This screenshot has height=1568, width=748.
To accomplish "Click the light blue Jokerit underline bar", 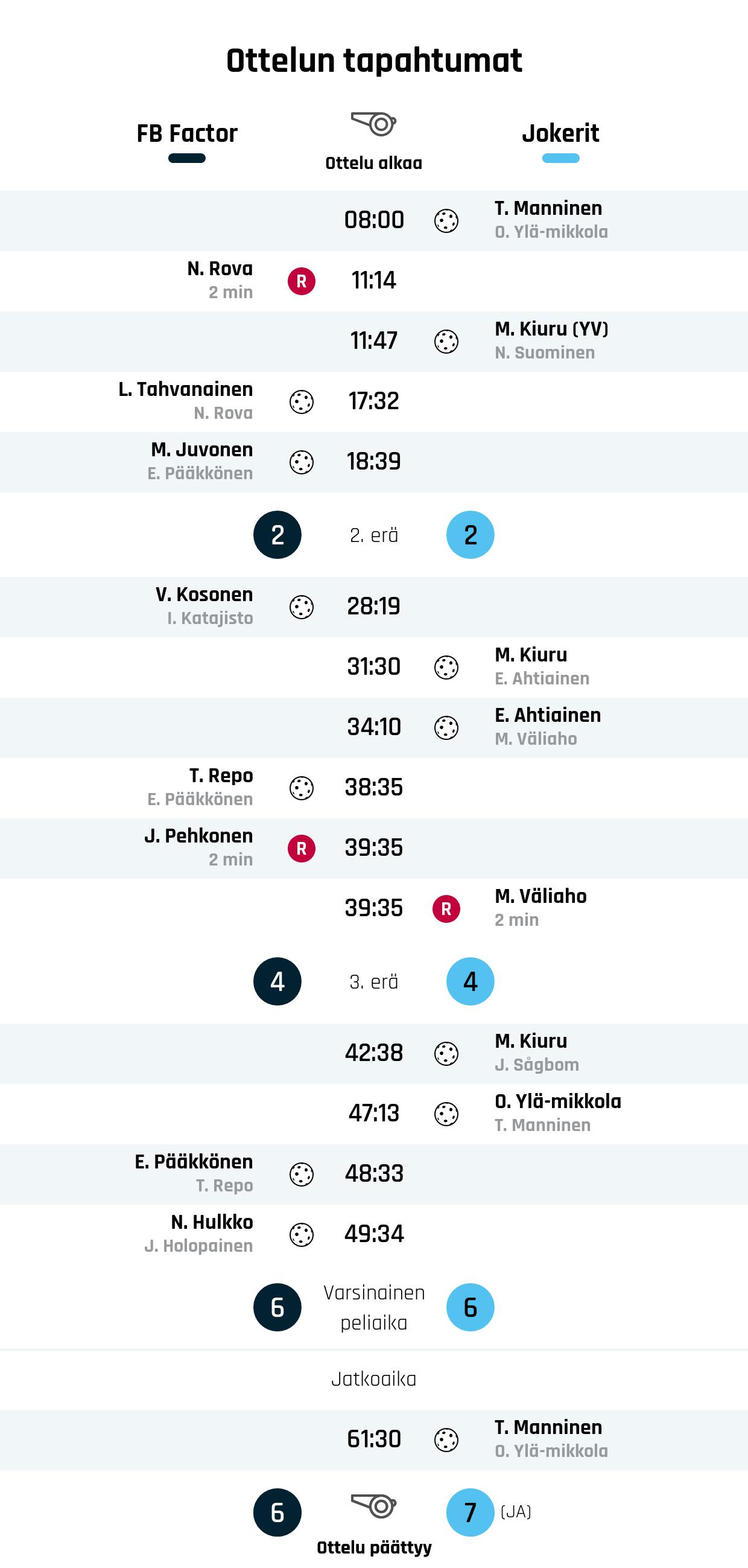I will point(560,158).
